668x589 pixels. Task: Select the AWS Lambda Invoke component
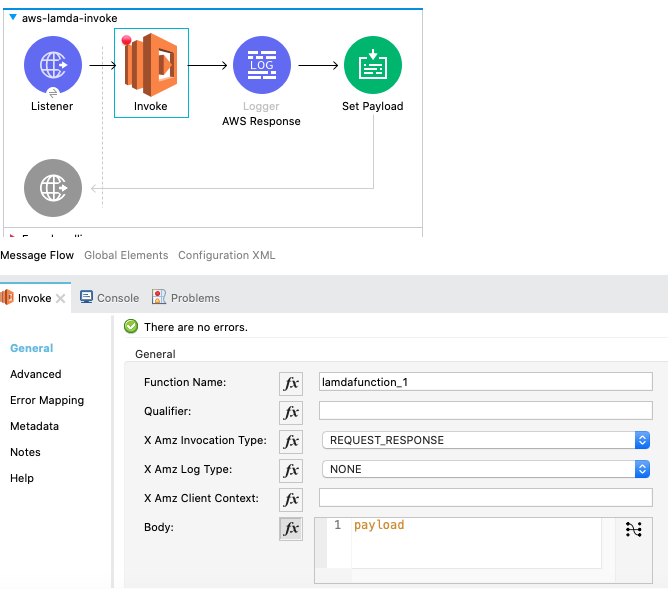coord(150,66)
